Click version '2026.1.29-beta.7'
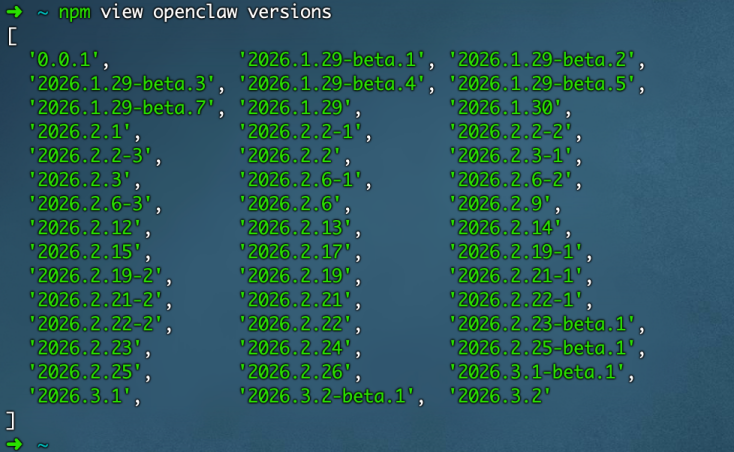Viewport: 734px width, 452px height. [122, 108]
